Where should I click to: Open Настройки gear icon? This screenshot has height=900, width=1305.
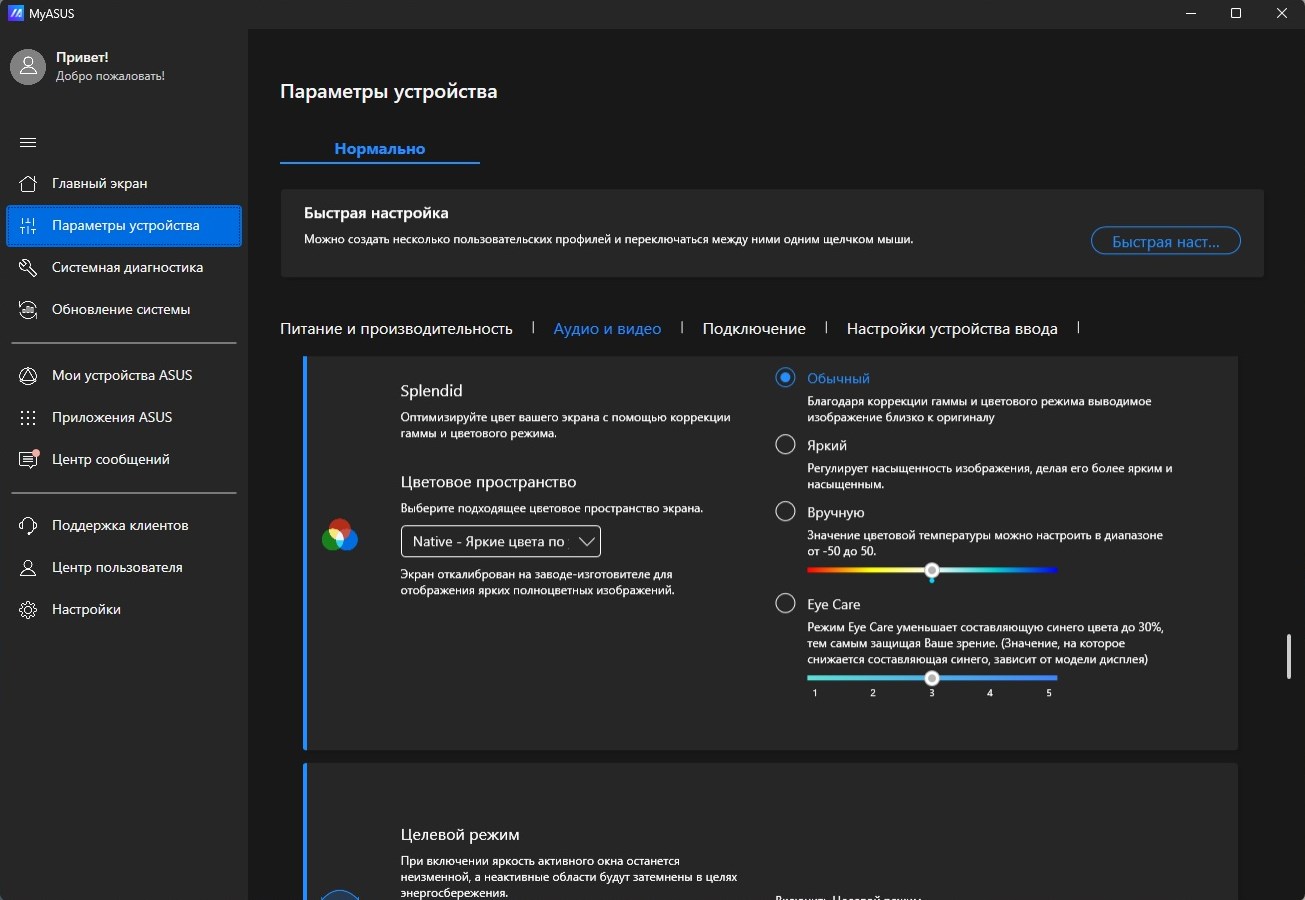pos(28,610)
